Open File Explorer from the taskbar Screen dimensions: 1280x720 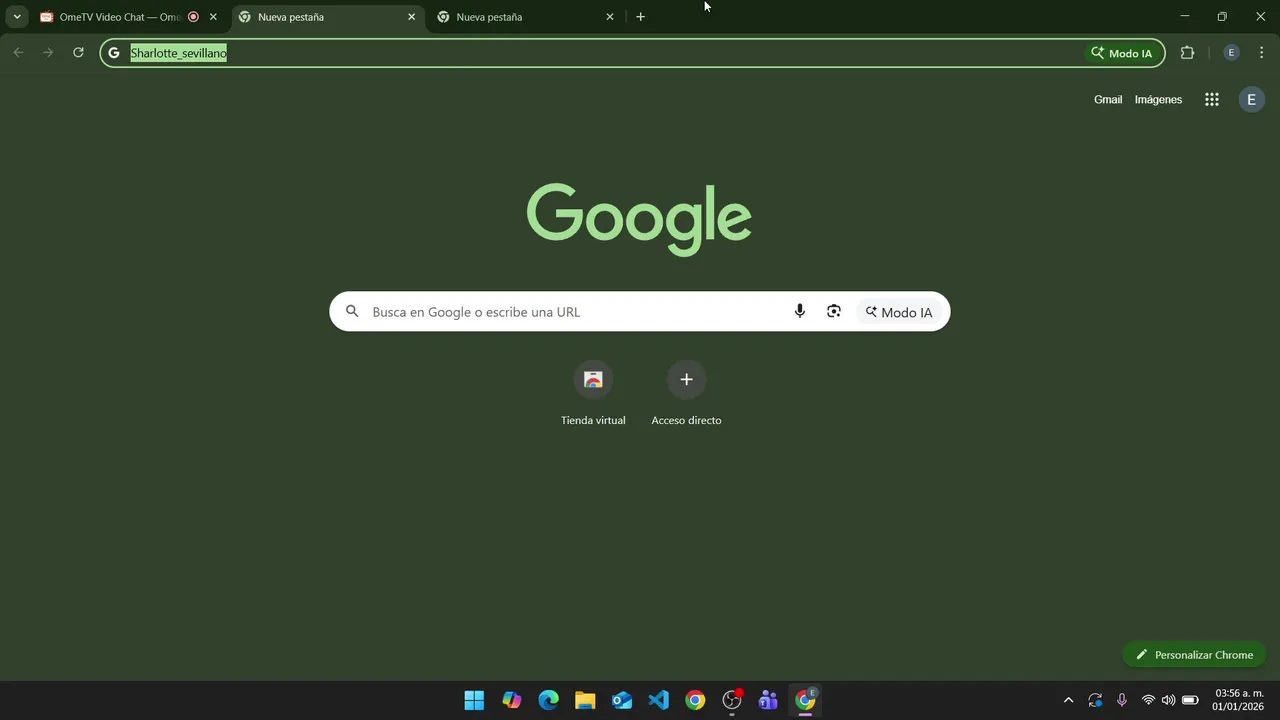(585, 700)
